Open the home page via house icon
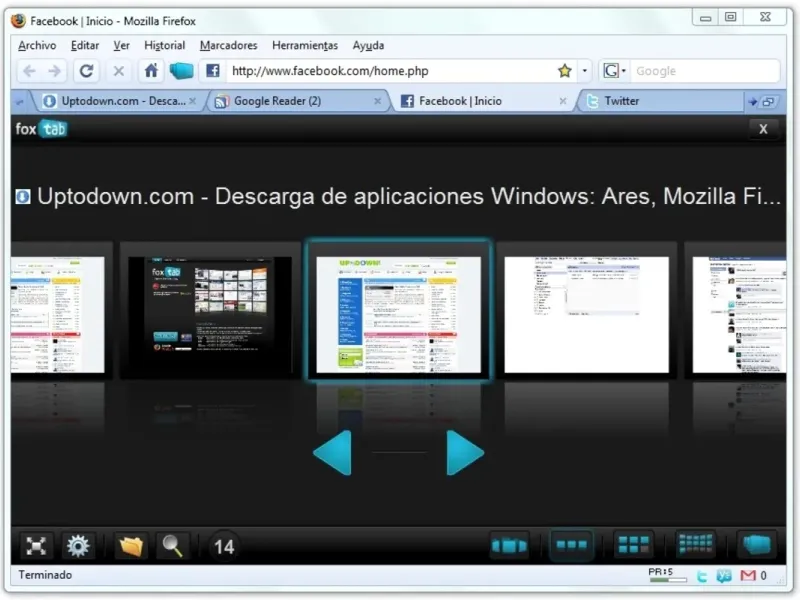Screen dimensions: 800x600 [x=151, y=70]
